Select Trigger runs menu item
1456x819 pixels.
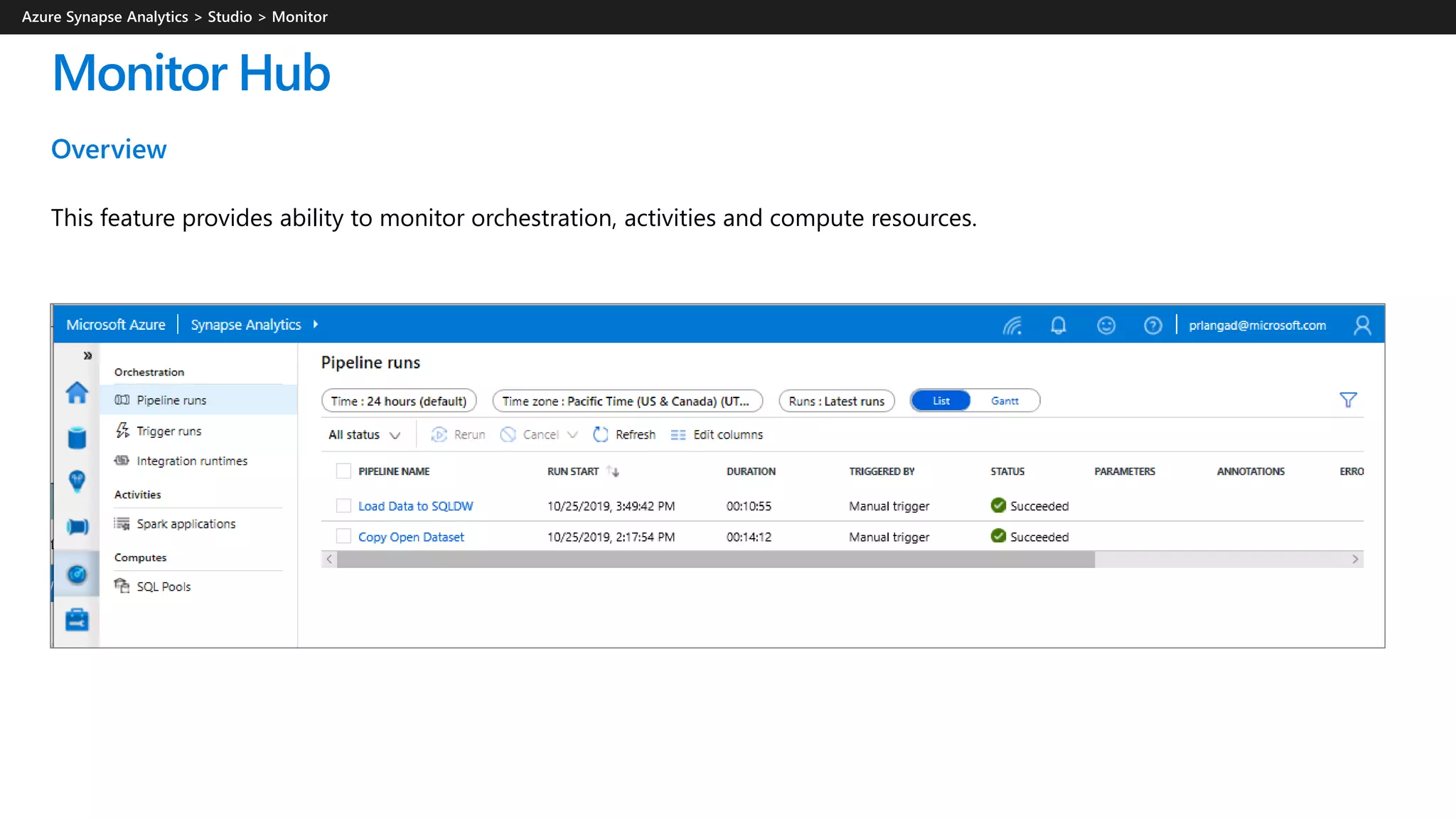[x=169, y=431]
